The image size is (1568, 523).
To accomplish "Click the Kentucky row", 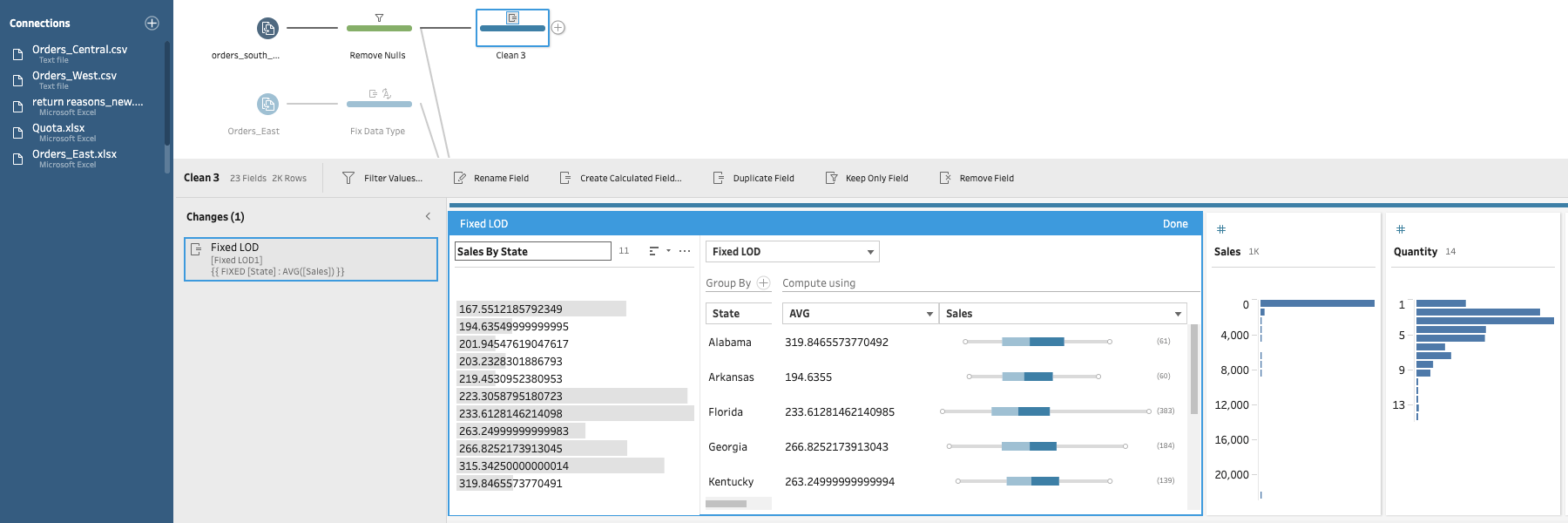I will (x=945, y=481).
